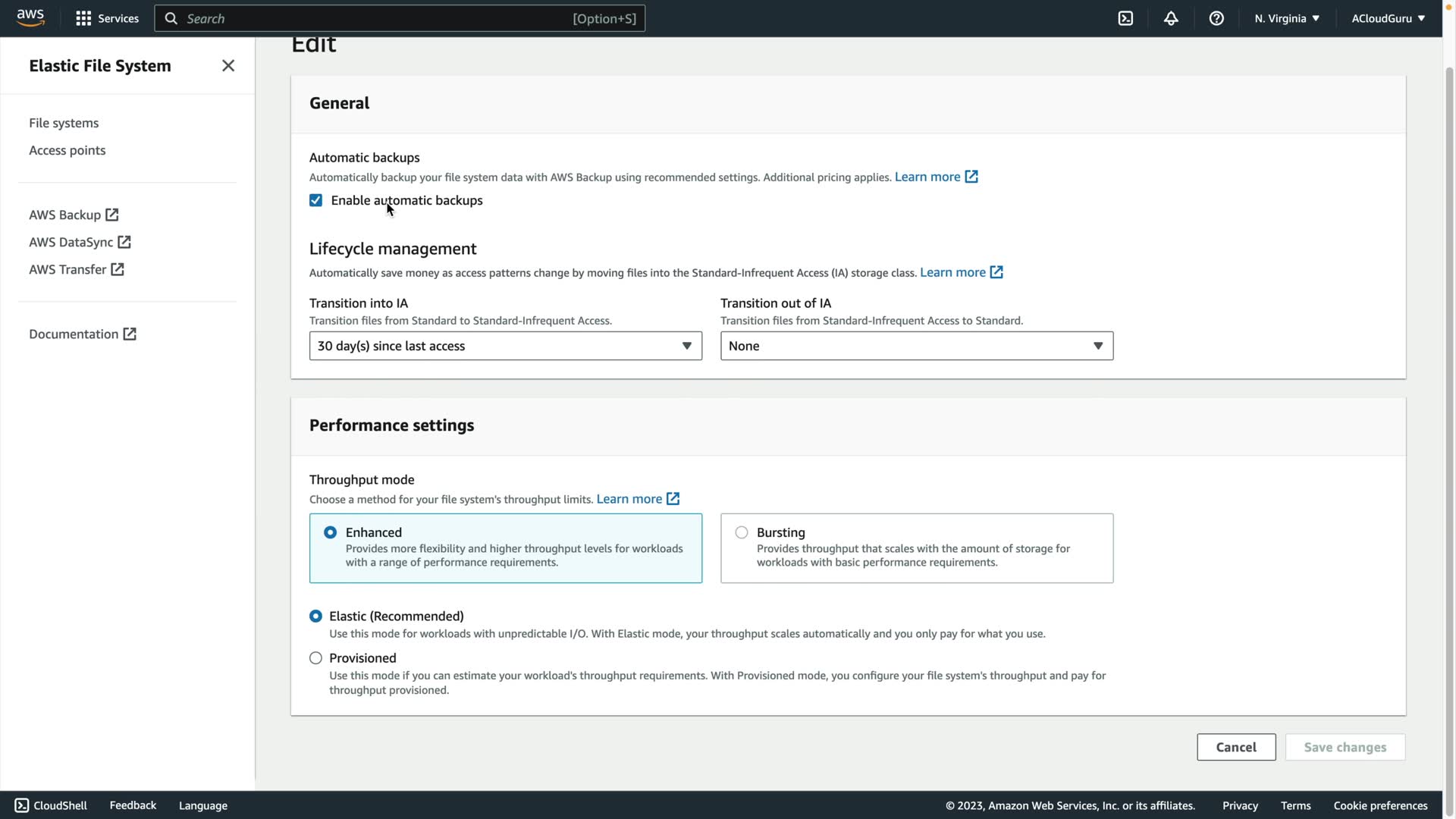This screenshot has height=819, width=1456.
Task: Click the AWS logo home icon
Action: click(x=30, y=17)
